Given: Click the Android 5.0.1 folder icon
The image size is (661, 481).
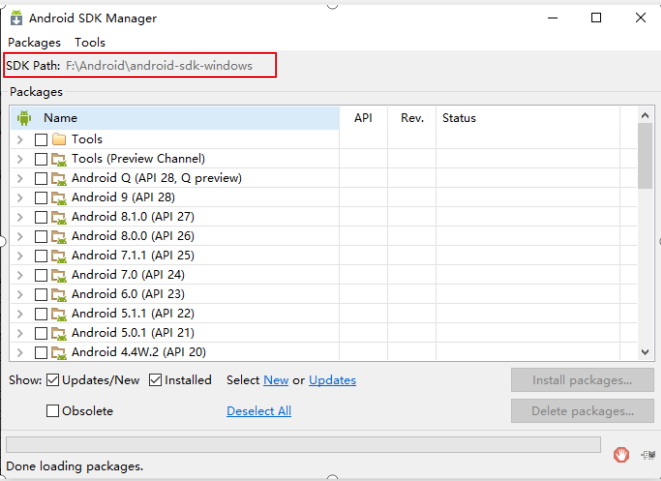Looking at the screenshot, I should pyautogui.click(x=59, y=333).
